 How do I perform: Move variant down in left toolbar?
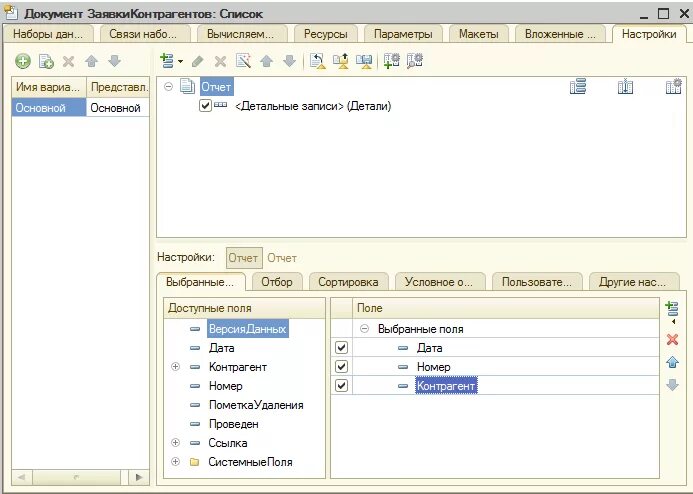pyautogui.click(x=114, y=61)
